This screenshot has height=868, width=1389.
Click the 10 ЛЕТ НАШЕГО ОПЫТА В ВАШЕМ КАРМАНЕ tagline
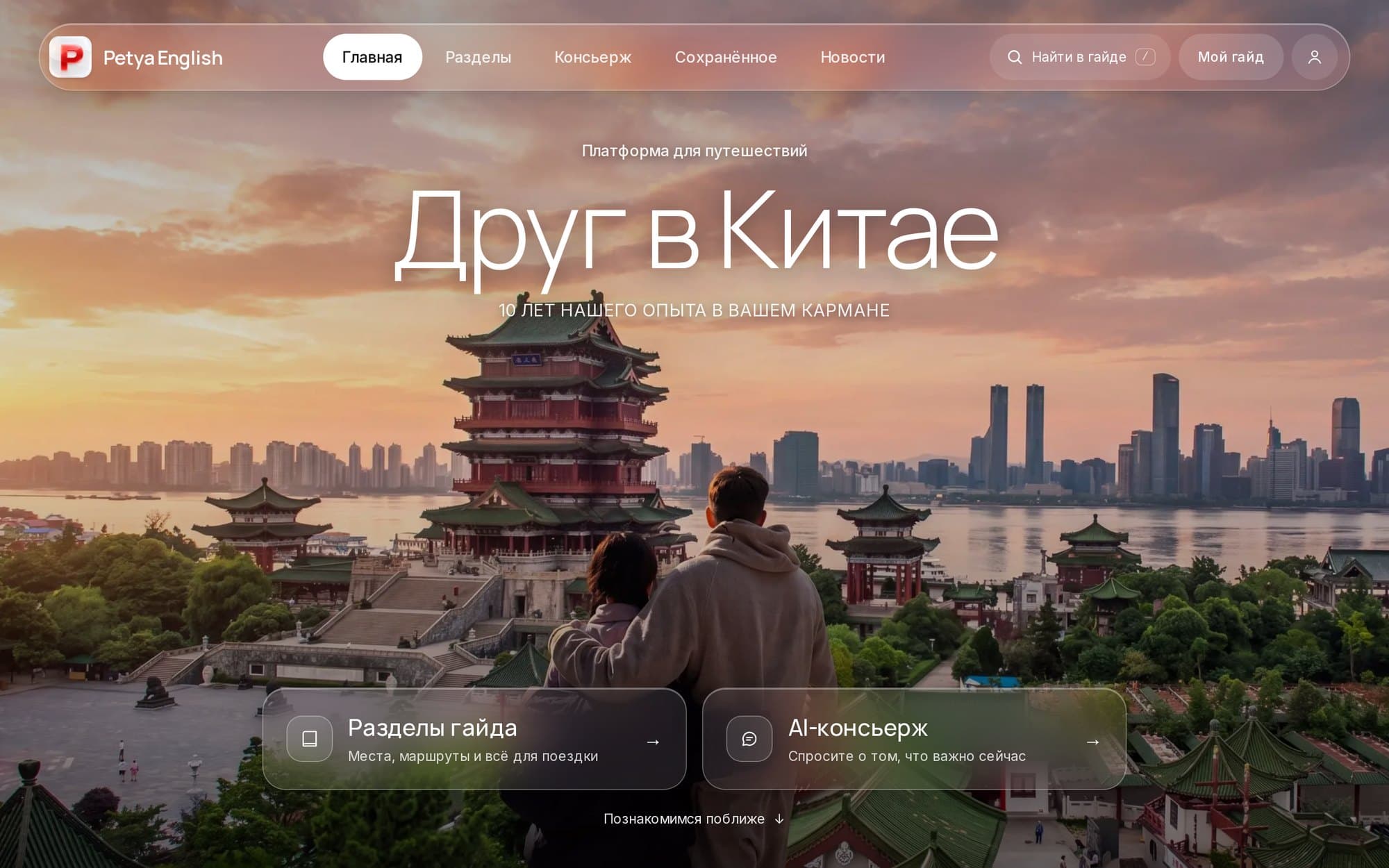694,310
